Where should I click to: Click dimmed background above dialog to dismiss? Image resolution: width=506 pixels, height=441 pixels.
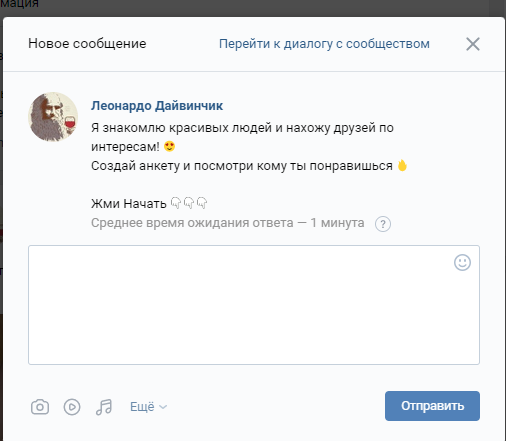point(253,7)
